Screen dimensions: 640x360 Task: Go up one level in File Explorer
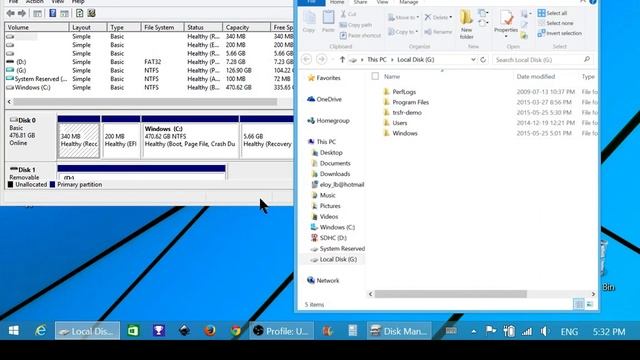click(342, 60)
